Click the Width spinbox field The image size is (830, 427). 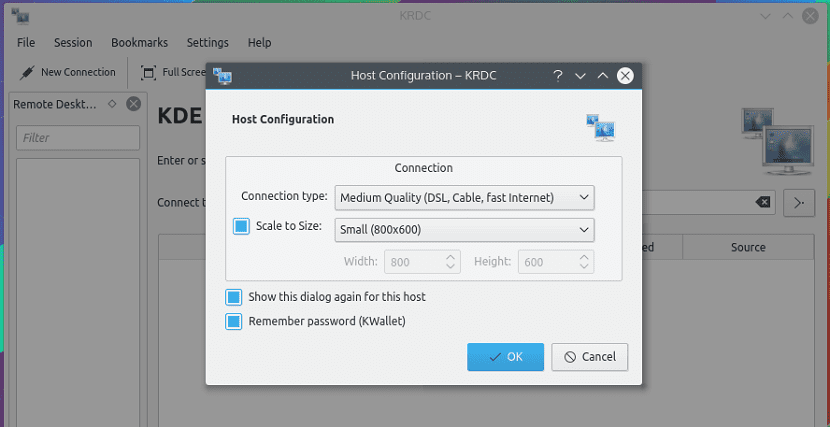coord(422,262)
